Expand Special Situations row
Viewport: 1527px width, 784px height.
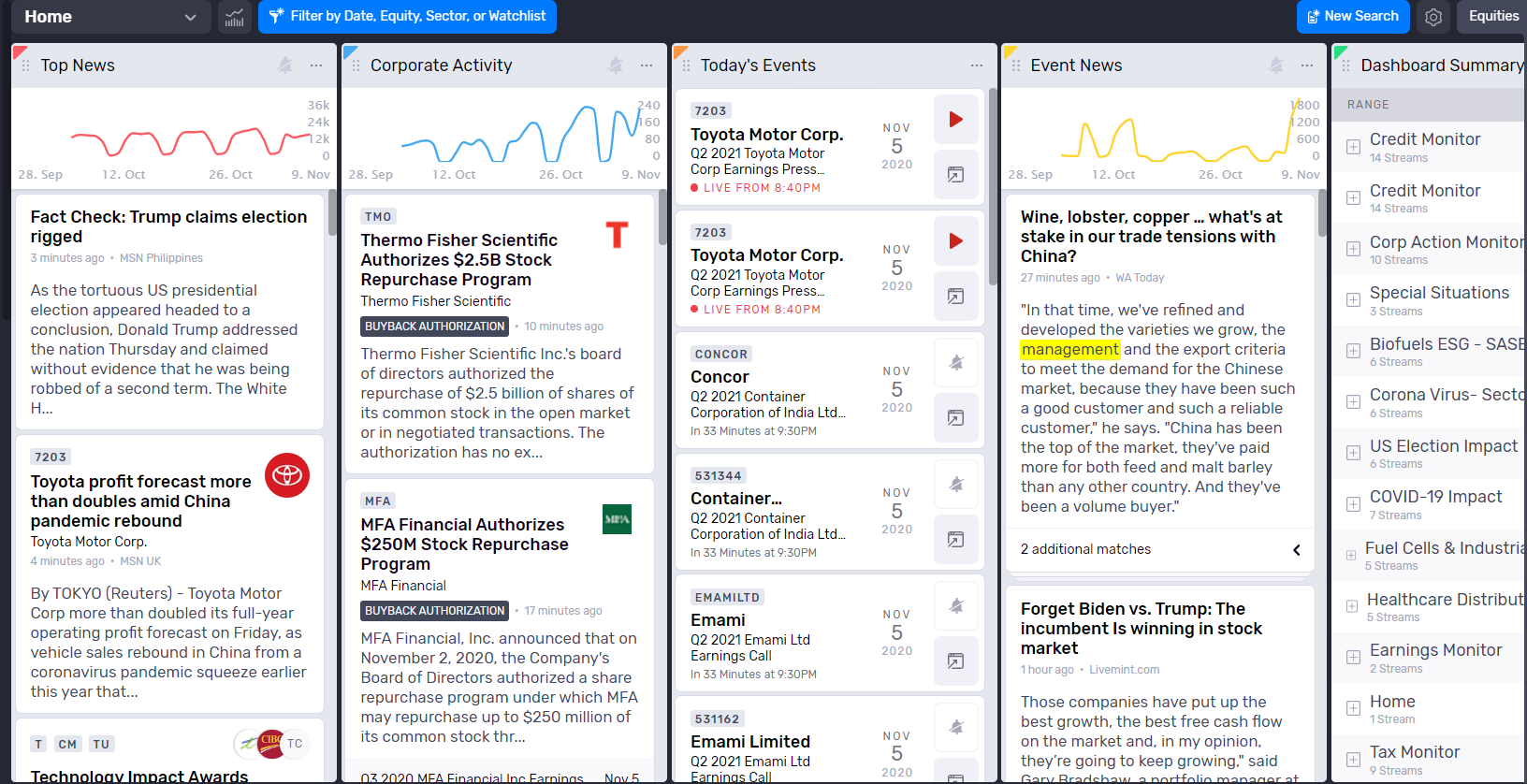1353,300
